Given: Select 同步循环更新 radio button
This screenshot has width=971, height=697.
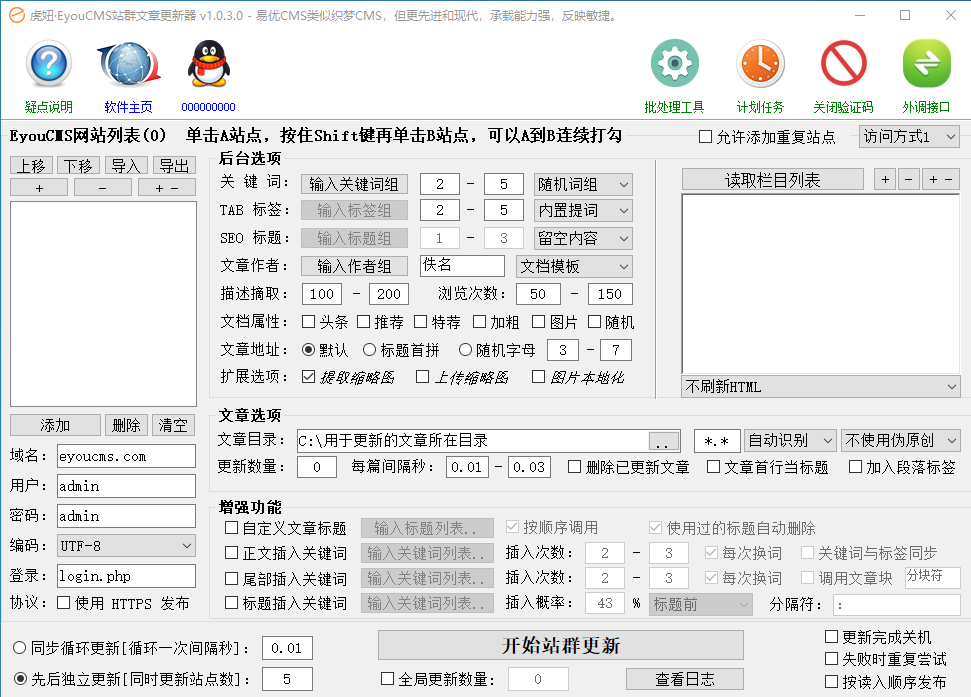Looking at the screenshot, I should coord(20,647).
